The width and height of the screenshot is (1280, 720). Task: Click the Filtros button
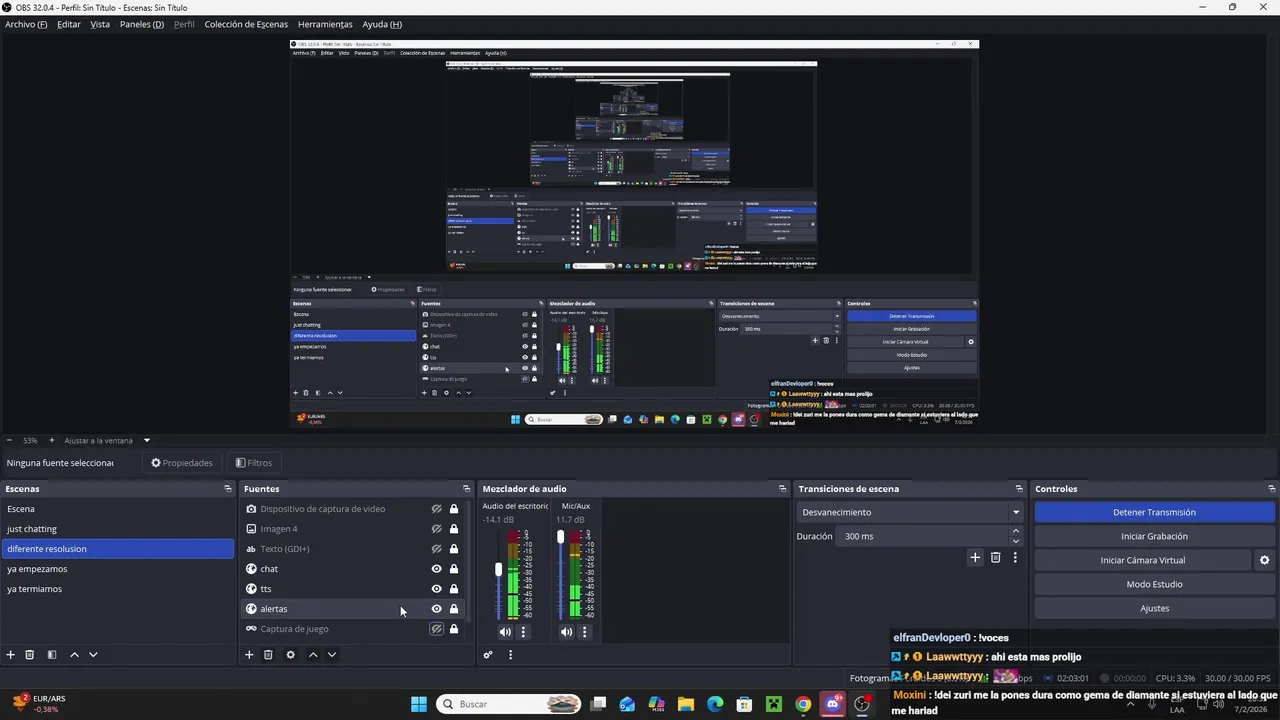[x=254, y=463]
